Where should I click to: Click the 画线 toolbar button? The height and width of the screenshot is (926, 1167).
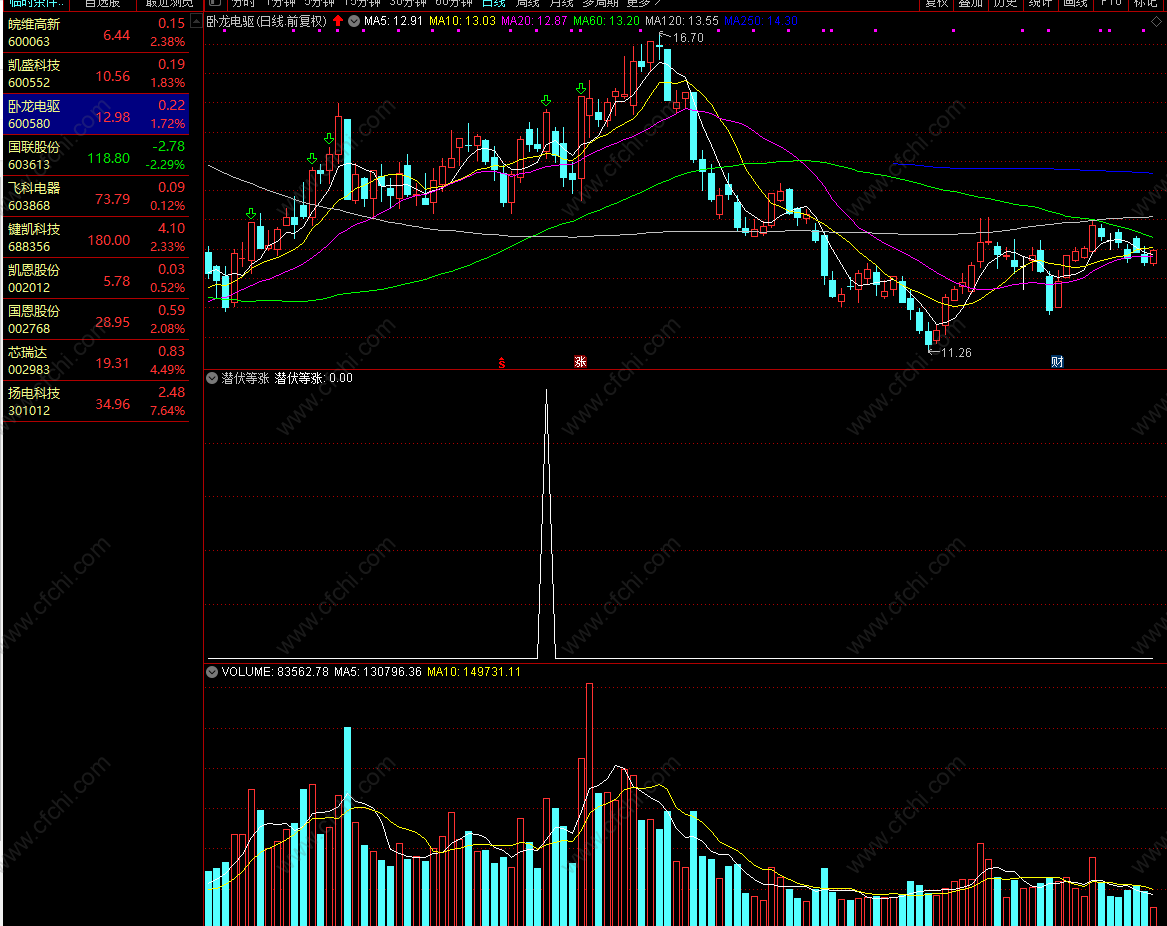[x=1075, y=4]
